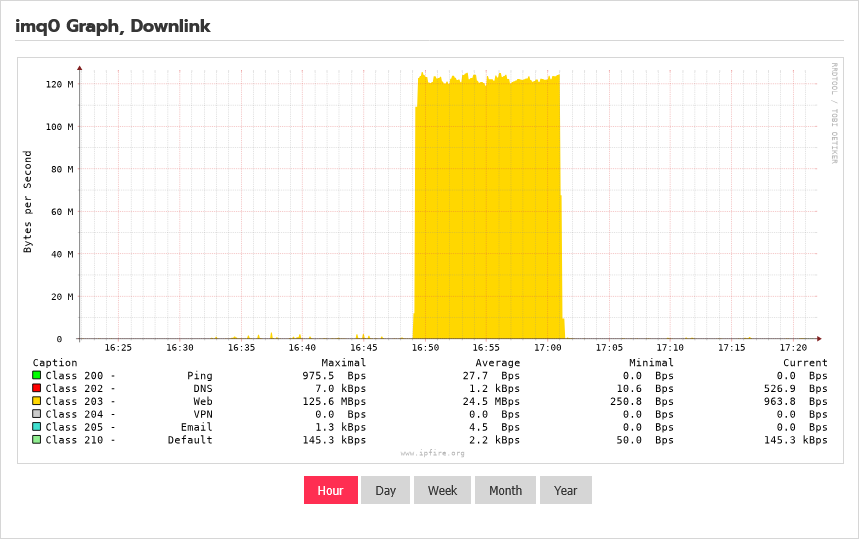Click the 'VPN' legend name
This screenshot has height=539, width=859.
[x=203, y=414]
